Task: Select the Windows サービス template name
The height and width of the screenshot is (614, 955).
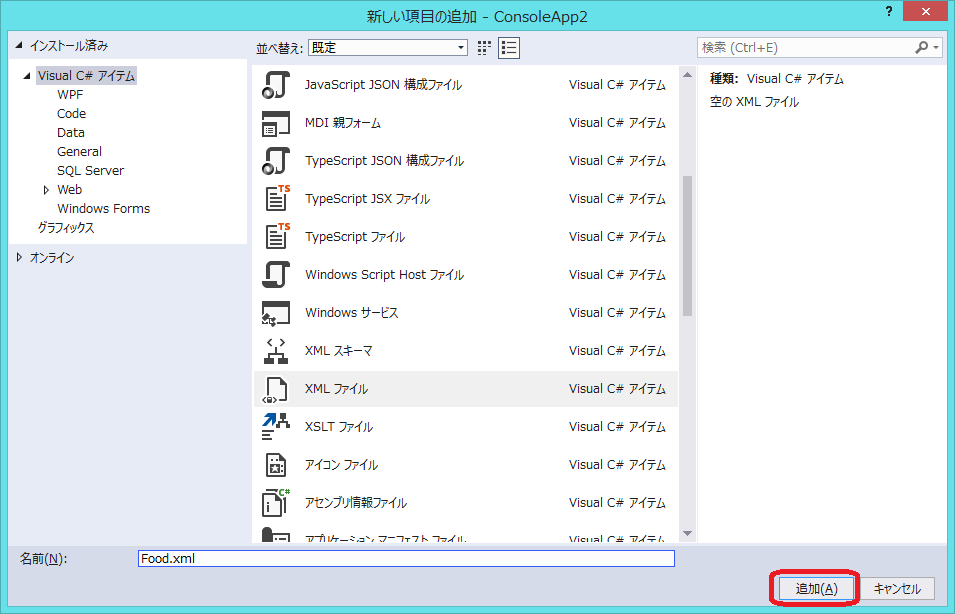Action: click(x=351, y=313)
